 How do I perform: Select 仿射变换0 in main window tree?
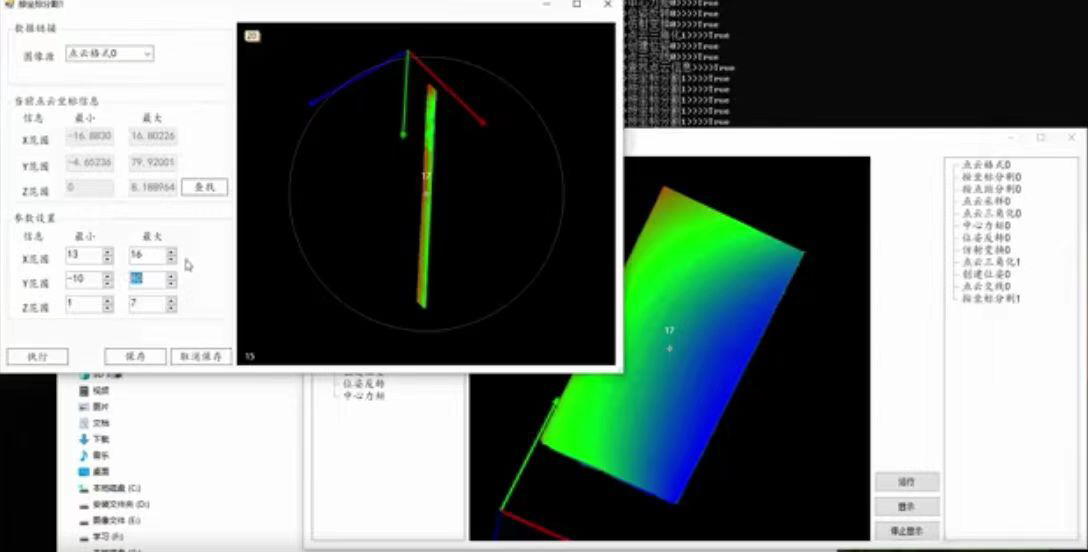pos(987,250)
